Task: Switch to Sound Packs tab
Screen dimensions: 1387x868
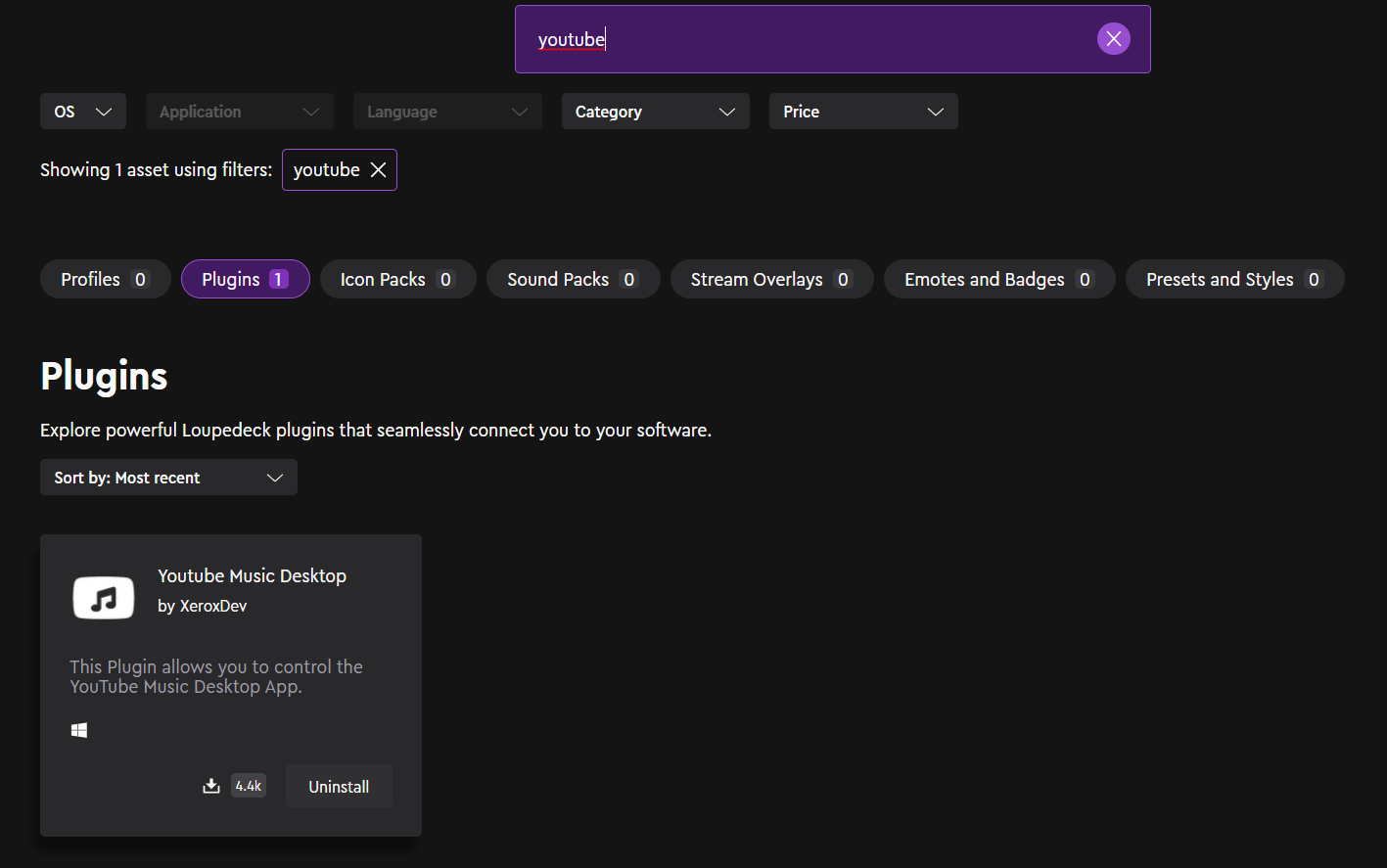Action: pyautogui.click(x=573, y=280)
